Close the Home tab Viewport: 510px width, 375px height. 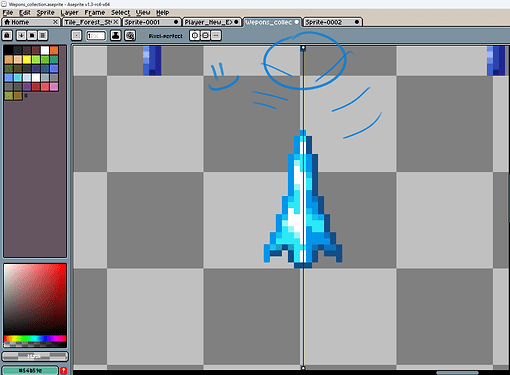pyautogui.click(x=56, y=22)
